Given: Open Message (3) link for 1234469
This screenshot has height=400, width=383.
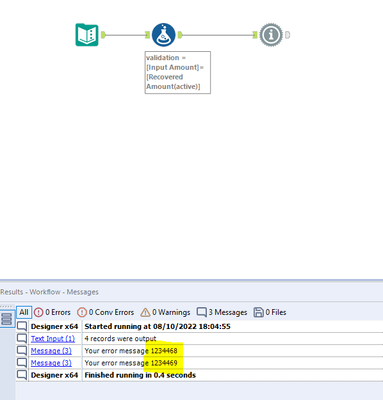Looking at the screenshot, I should point(51,363).
